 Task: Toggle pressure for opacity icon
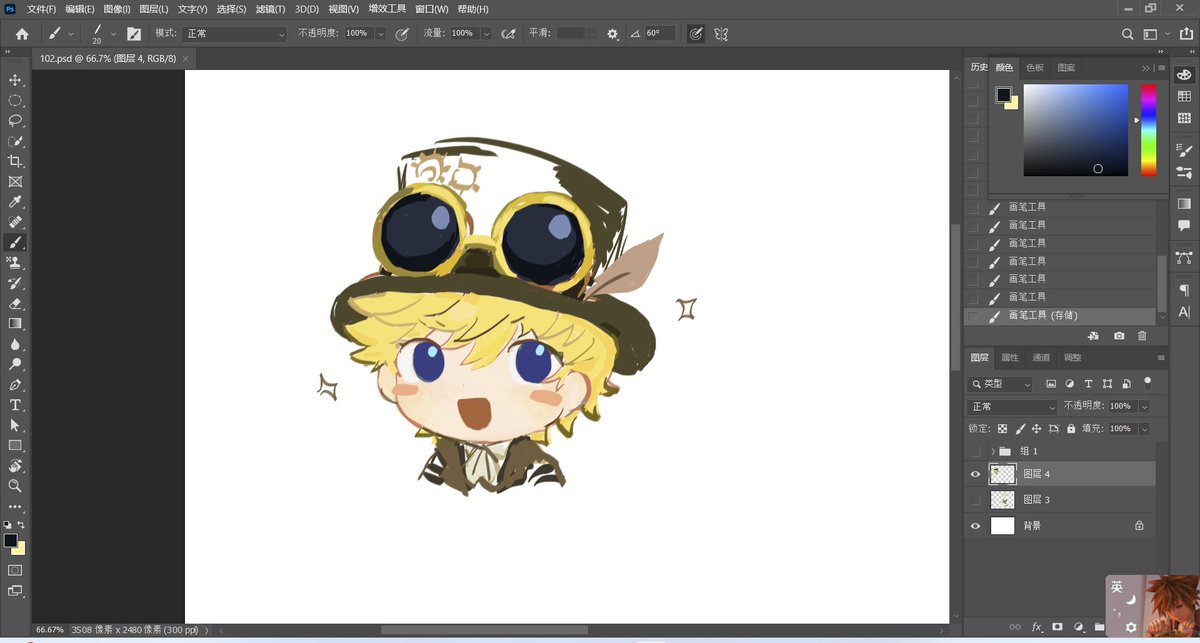[x=402, y=33]
